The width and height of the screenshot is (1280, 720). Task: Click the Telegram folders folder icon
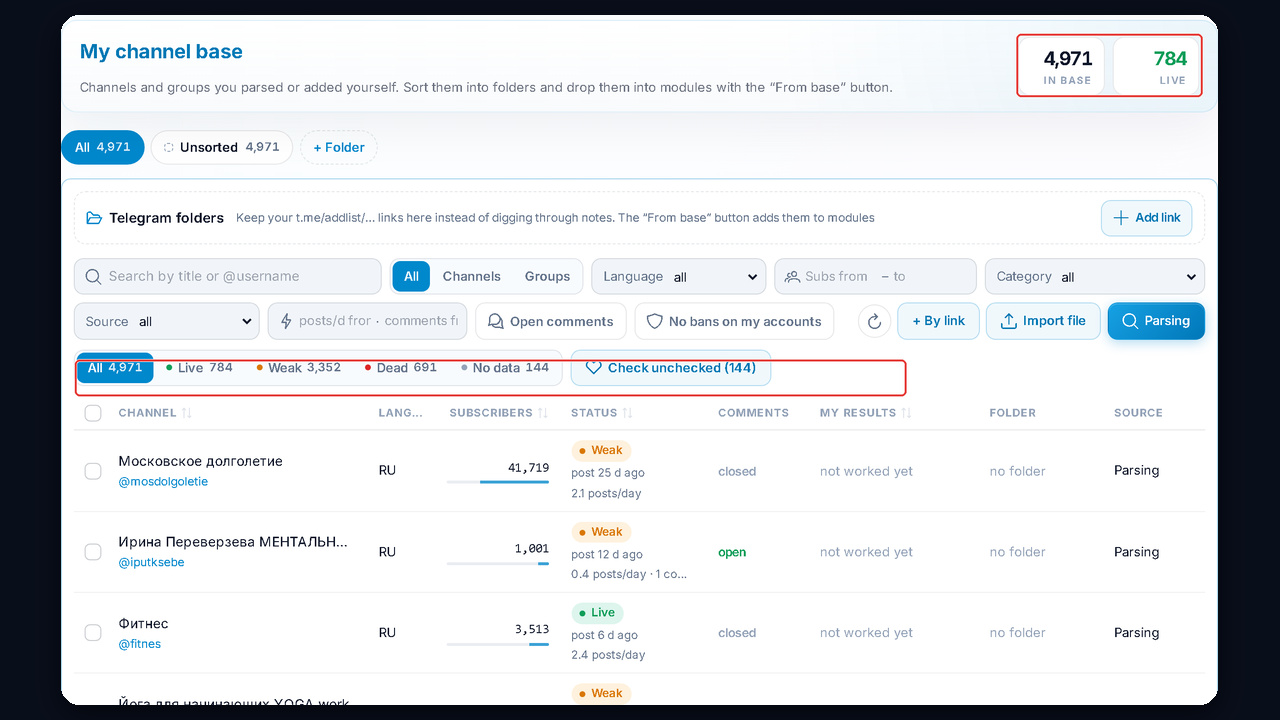coord(94,218)
